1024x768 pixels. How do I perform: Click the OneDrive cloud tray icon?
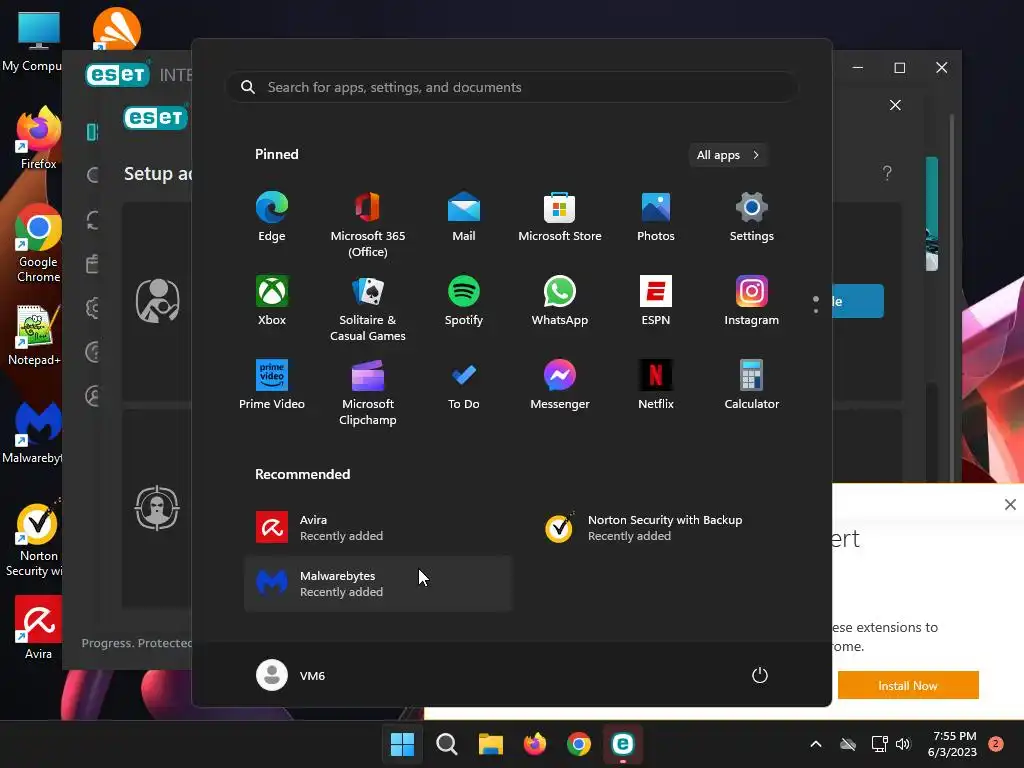tap(848, 744)
